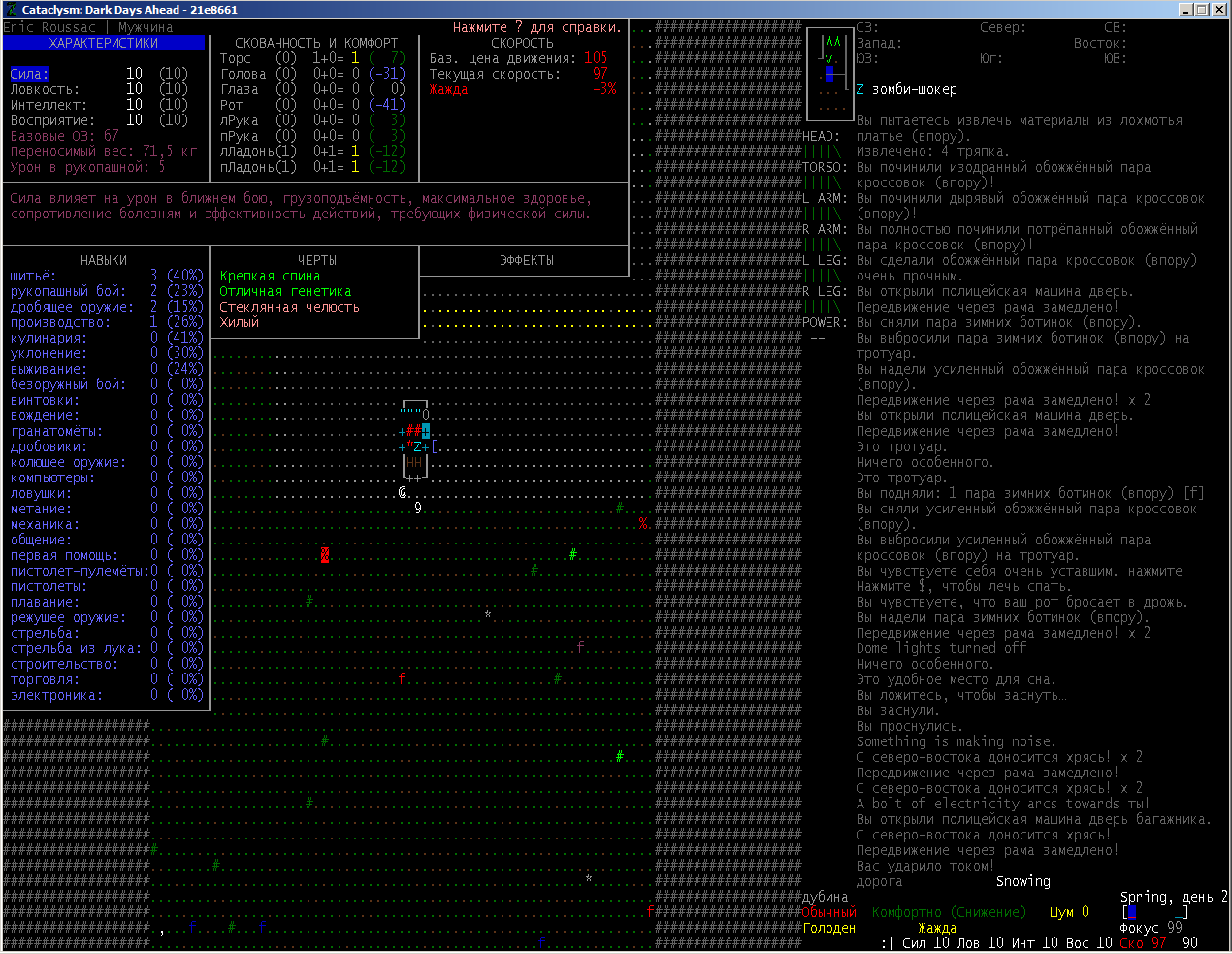Click the 'Базовые ОЗ: 67' line

click(x=64, y=136)
